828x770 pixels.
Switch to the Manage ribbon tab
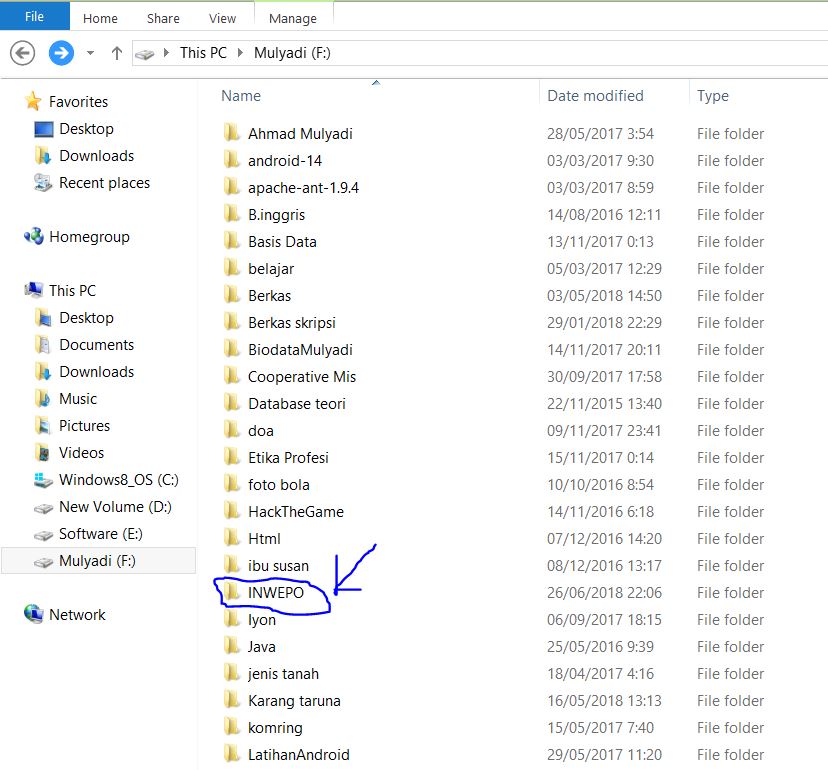tap(293, 18)
